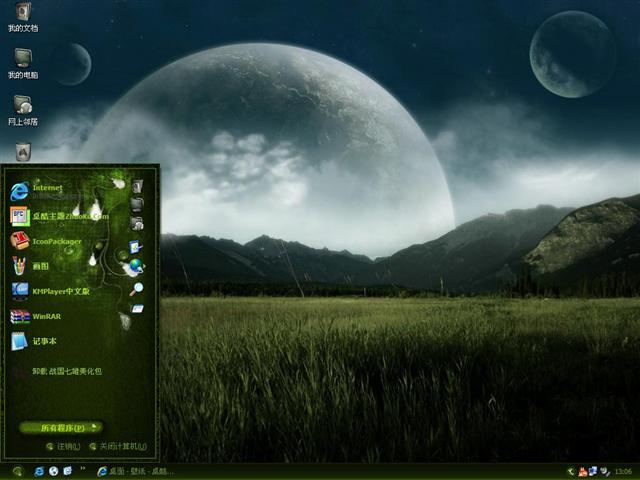
Task: Expand Quick Launch overflow chevron
Action: pos(83,469)
